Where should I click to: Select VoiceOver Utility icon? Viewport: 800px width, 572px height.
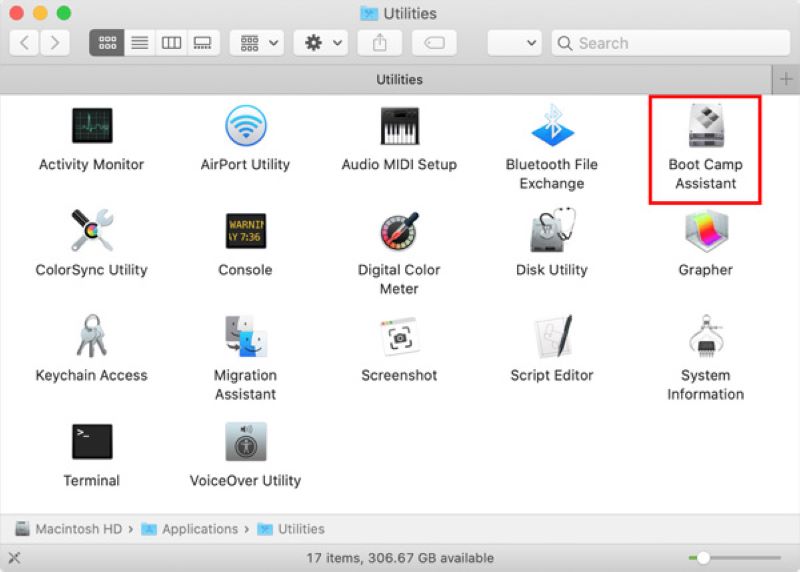[245, 441]
